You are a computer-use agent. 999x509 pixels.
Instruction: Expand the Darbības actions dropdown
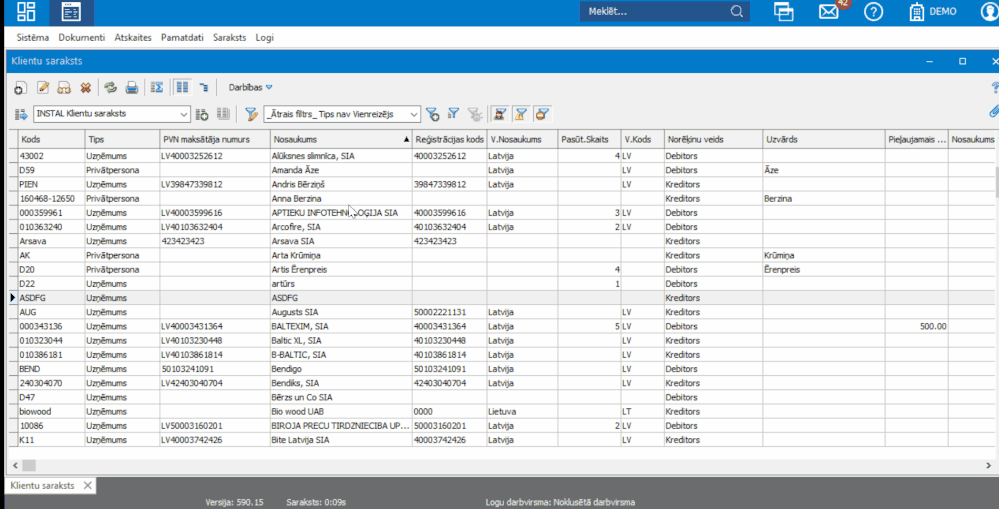click(250, 88)
